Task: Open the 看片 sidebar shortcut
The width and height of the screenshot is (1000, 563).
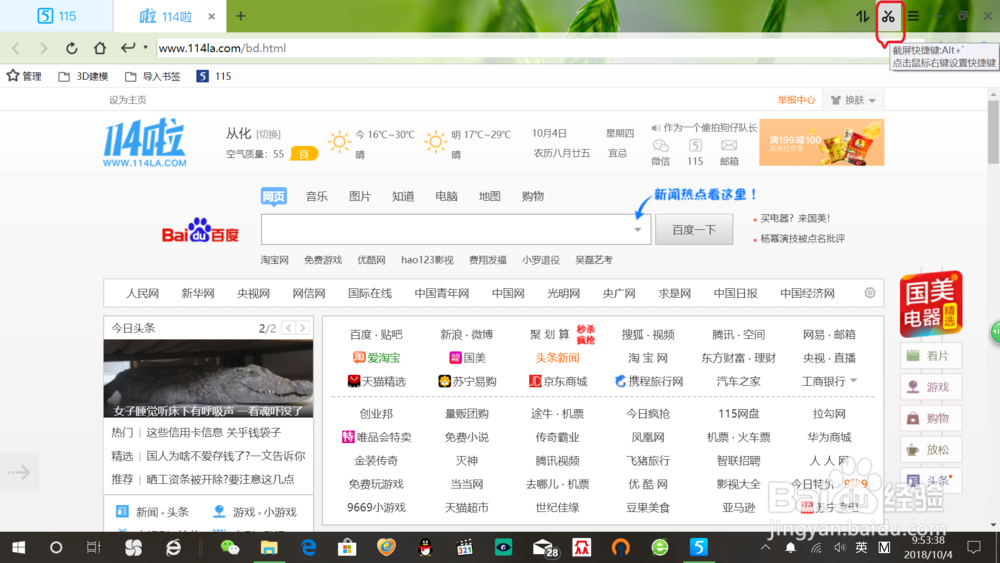Action: click(930, 356)
